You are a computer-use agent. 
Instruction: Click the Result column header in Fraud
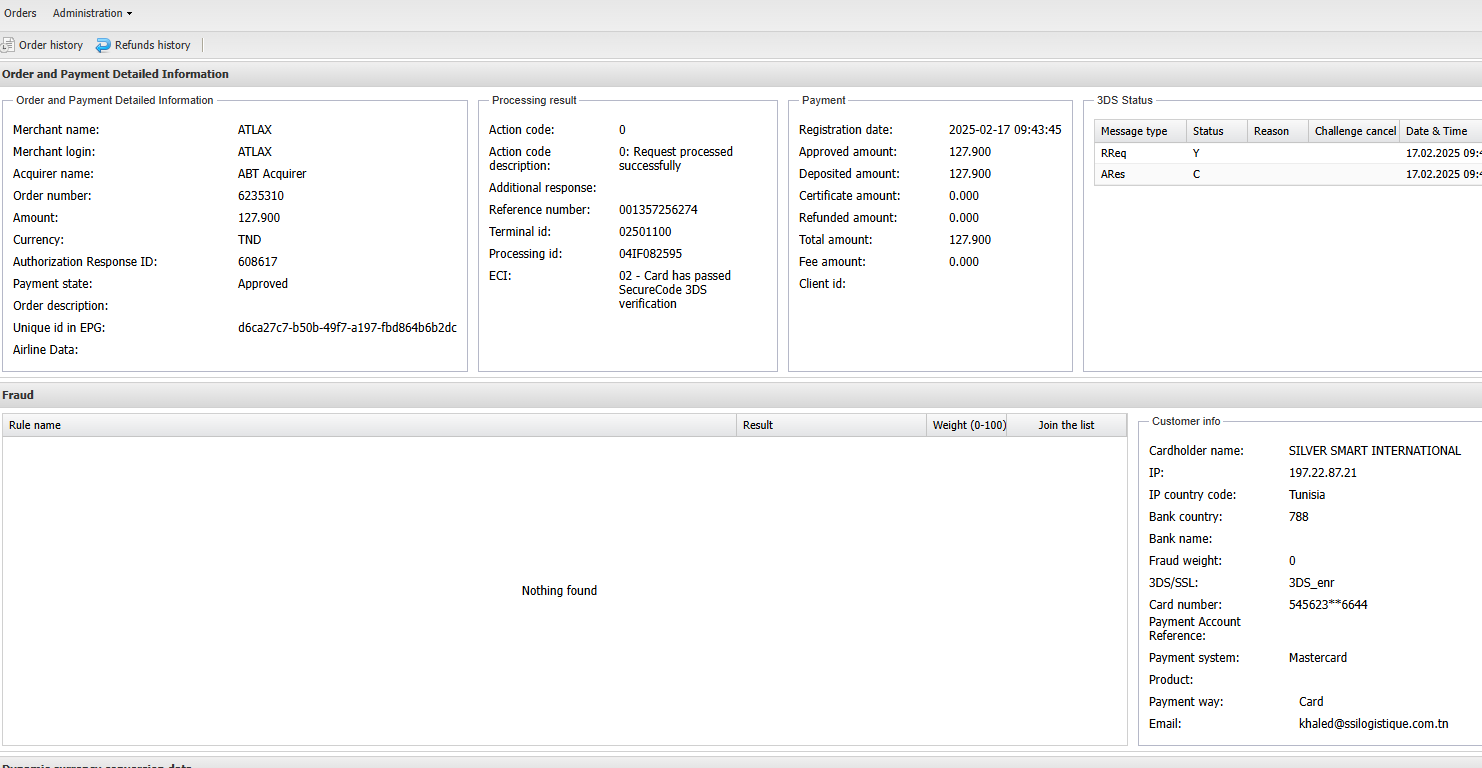[830, 425]
